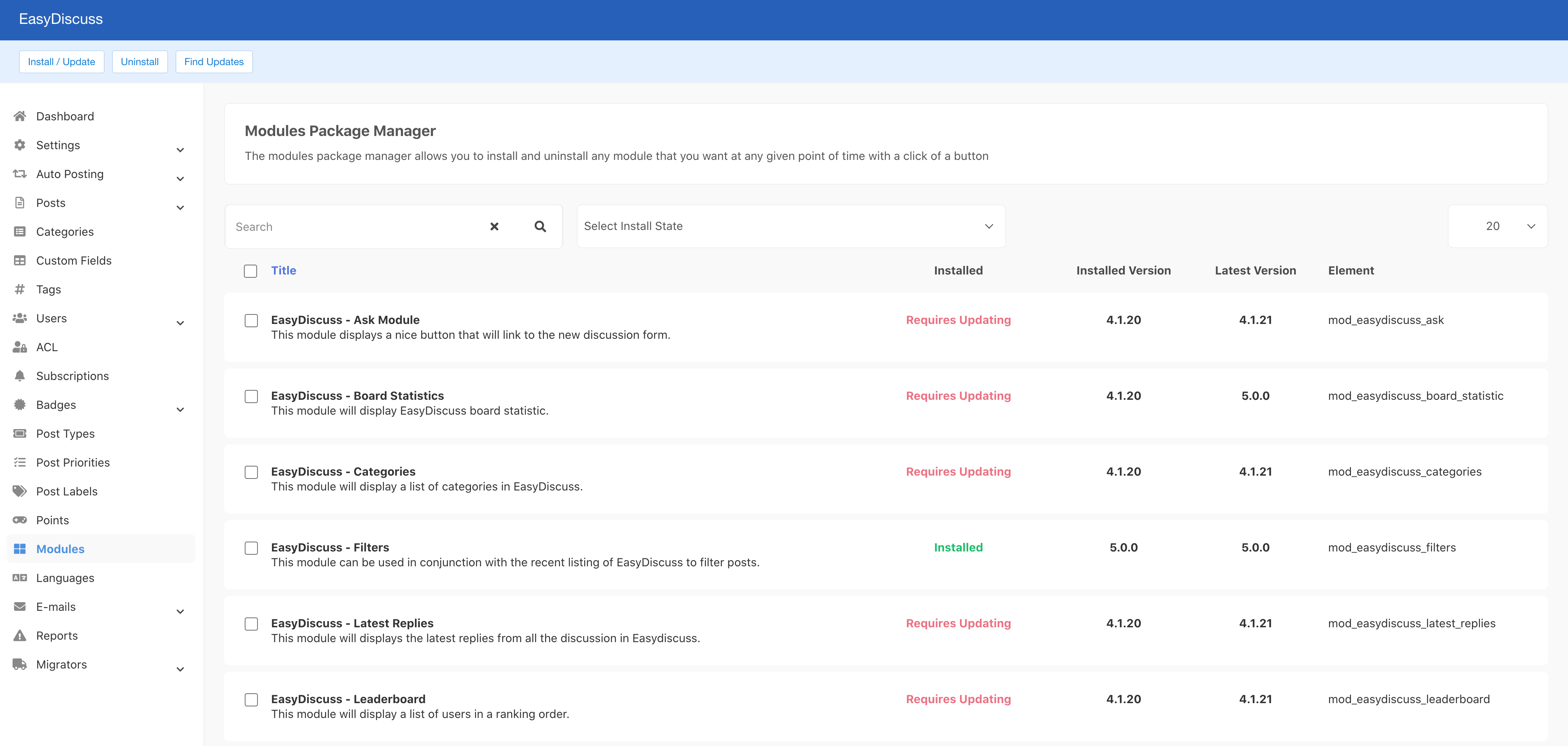Click latest version 5.0.0 for Board Statistics

coord(1255,396)
